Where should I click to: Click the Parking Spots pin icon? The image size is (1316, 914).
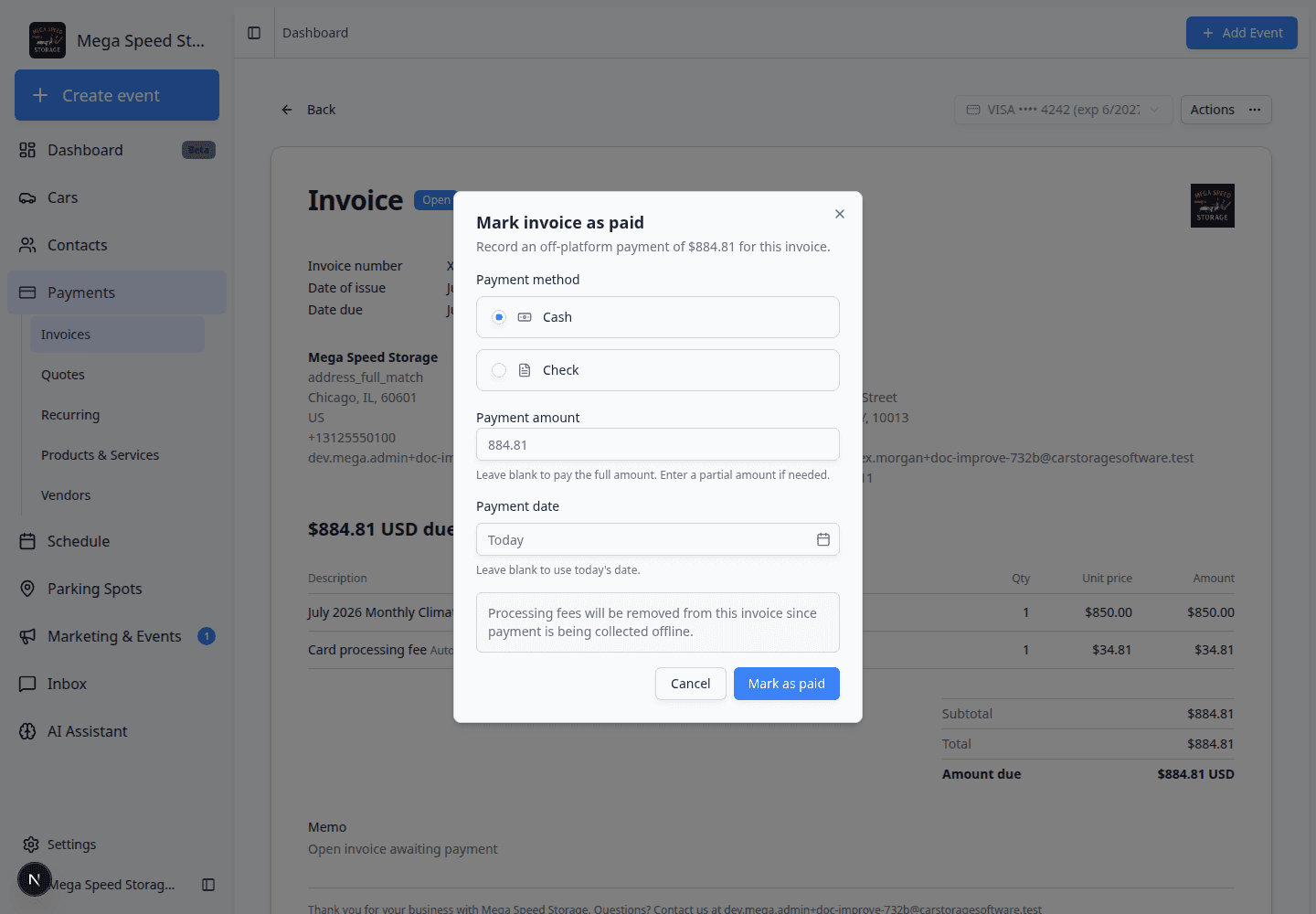(x=27, y=589)
